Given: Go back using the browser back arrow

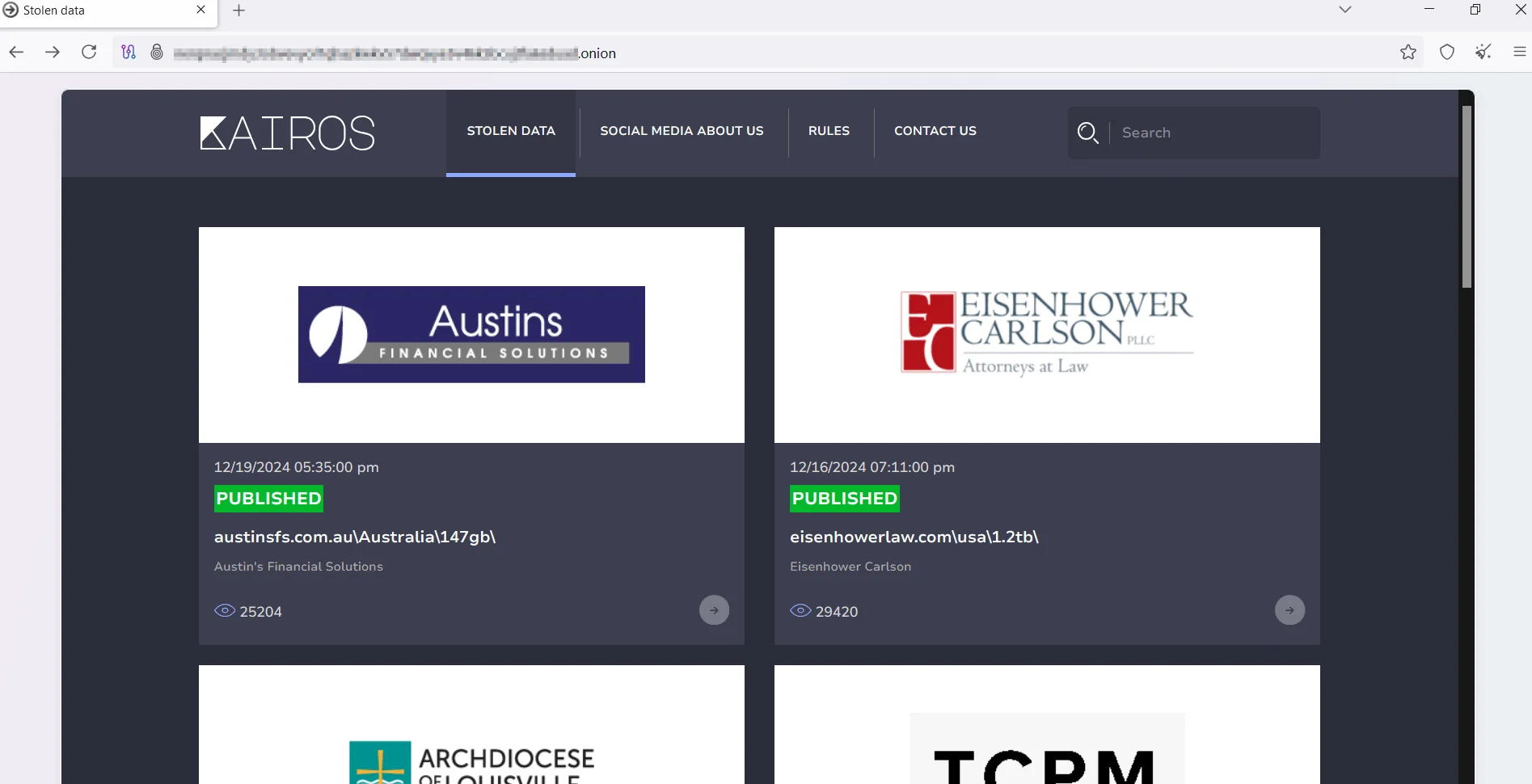Looking at the screenshot, I should tap(16, 53).
